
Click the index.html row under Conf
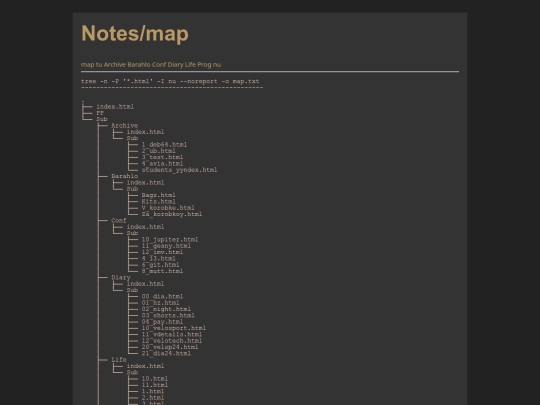[145, 227]
